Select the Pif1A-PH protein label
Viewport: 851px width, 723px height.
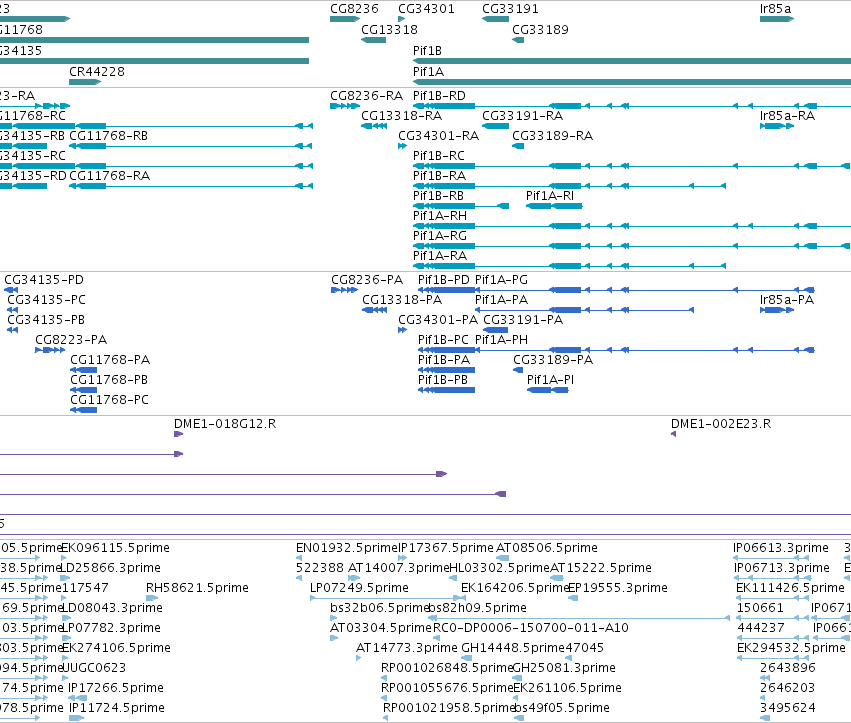point(501,340)
